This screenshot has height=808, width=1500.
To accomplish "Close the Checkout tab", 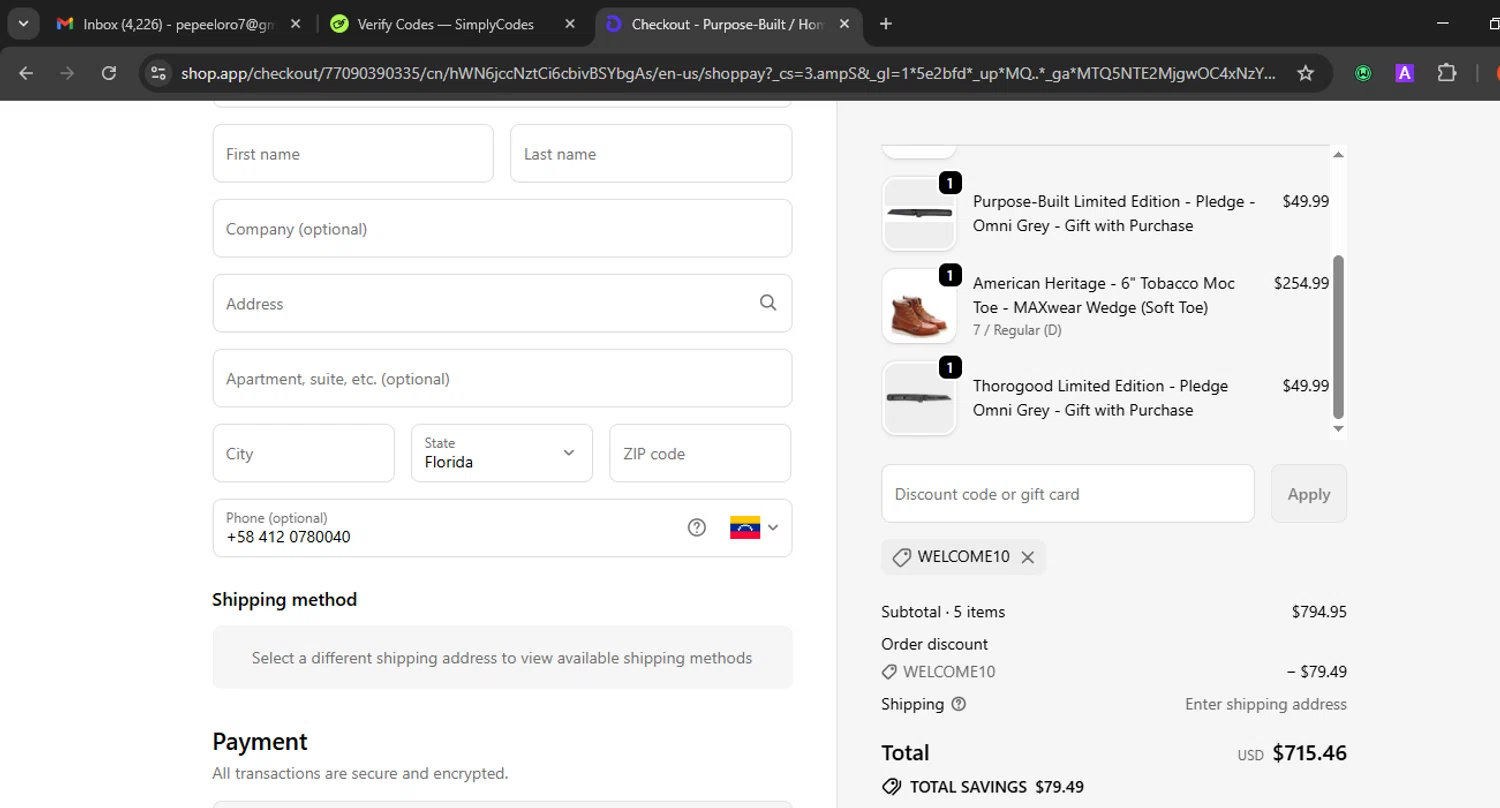I will pyautogui.click(x=844, y=24).
